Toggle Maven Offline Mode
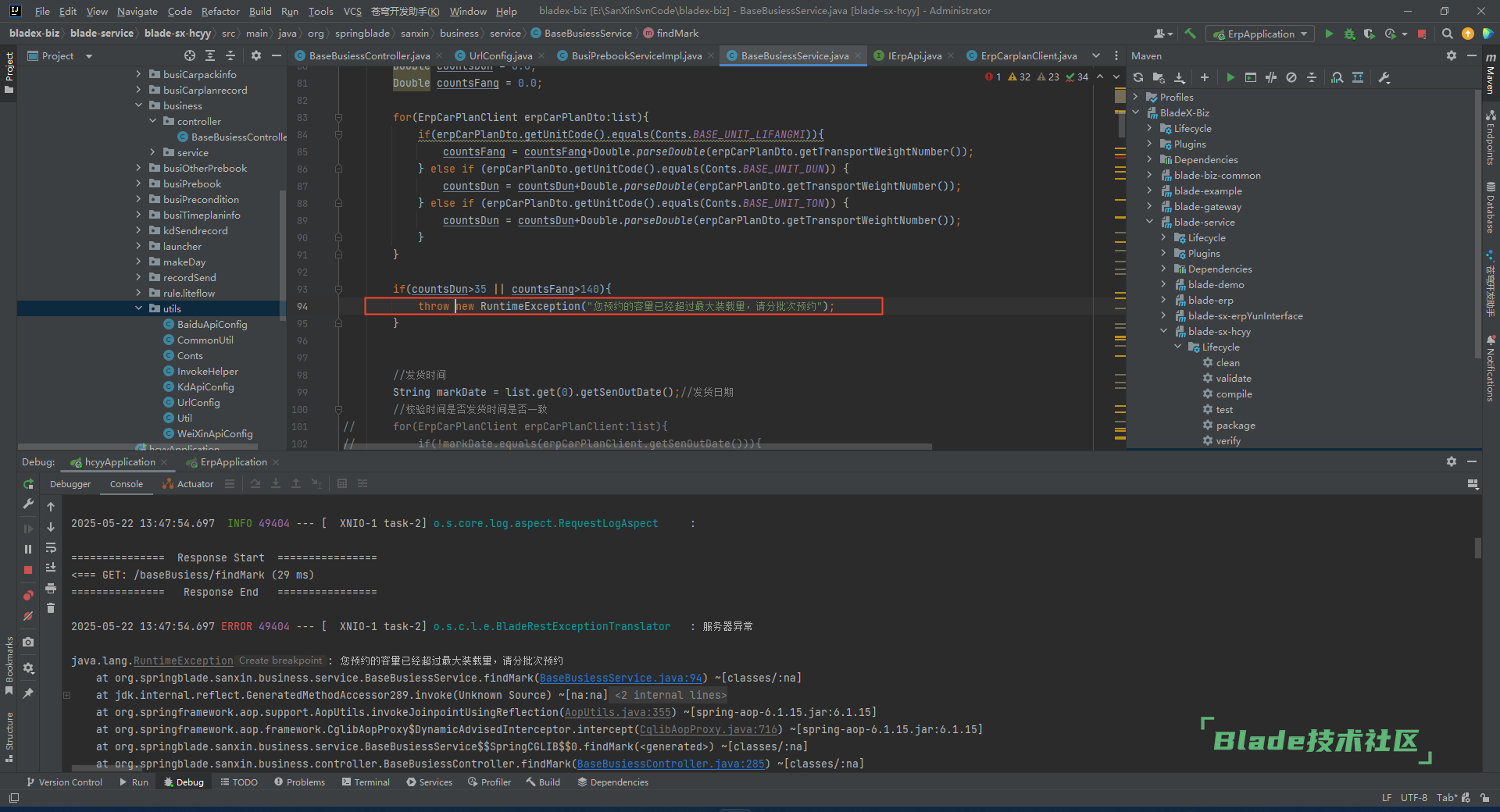The height and width of the screenshot is (812, 1500). pos(1271,77)
